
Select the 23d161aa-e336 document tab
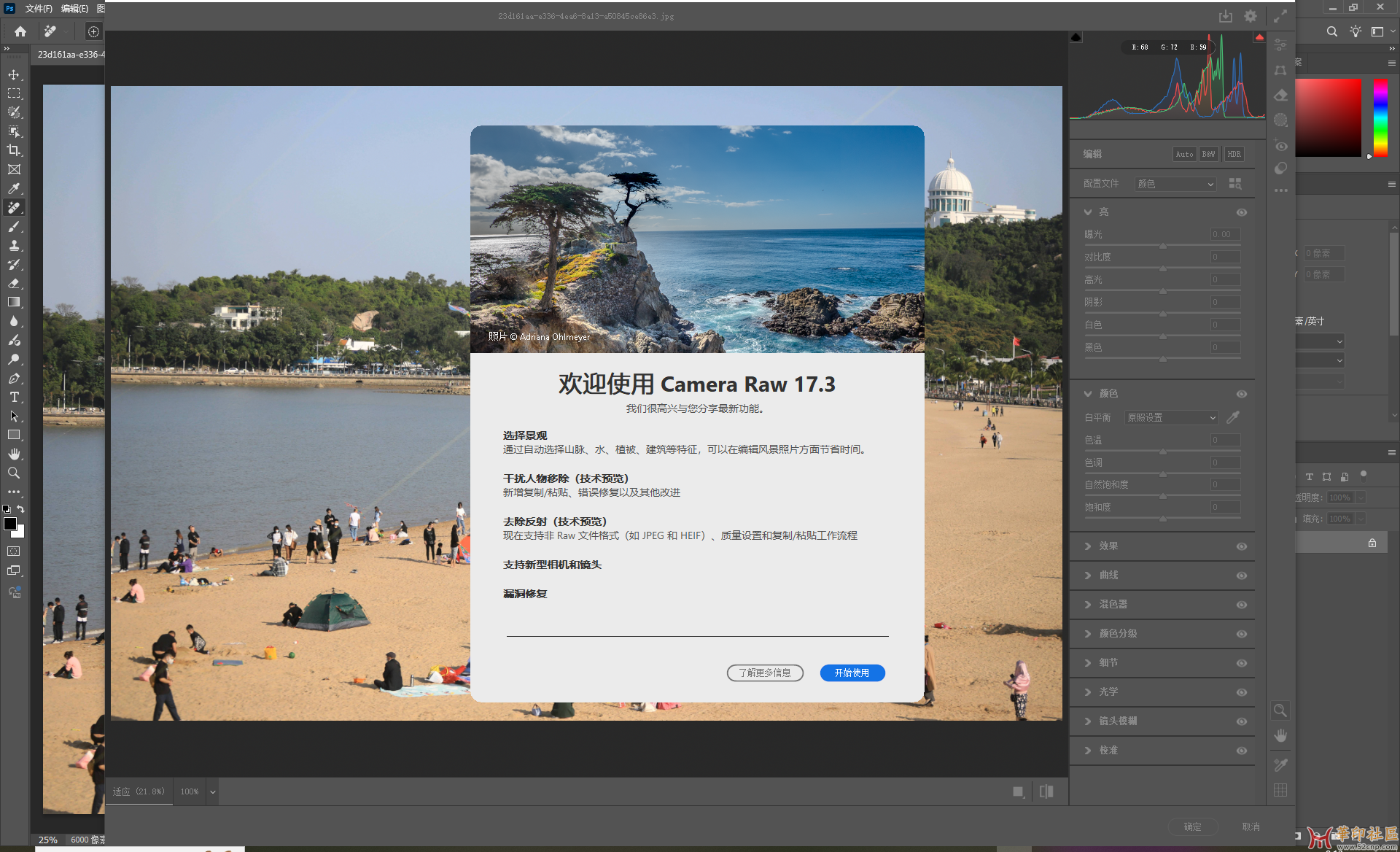pyautogui.click(x=69, y=54)
